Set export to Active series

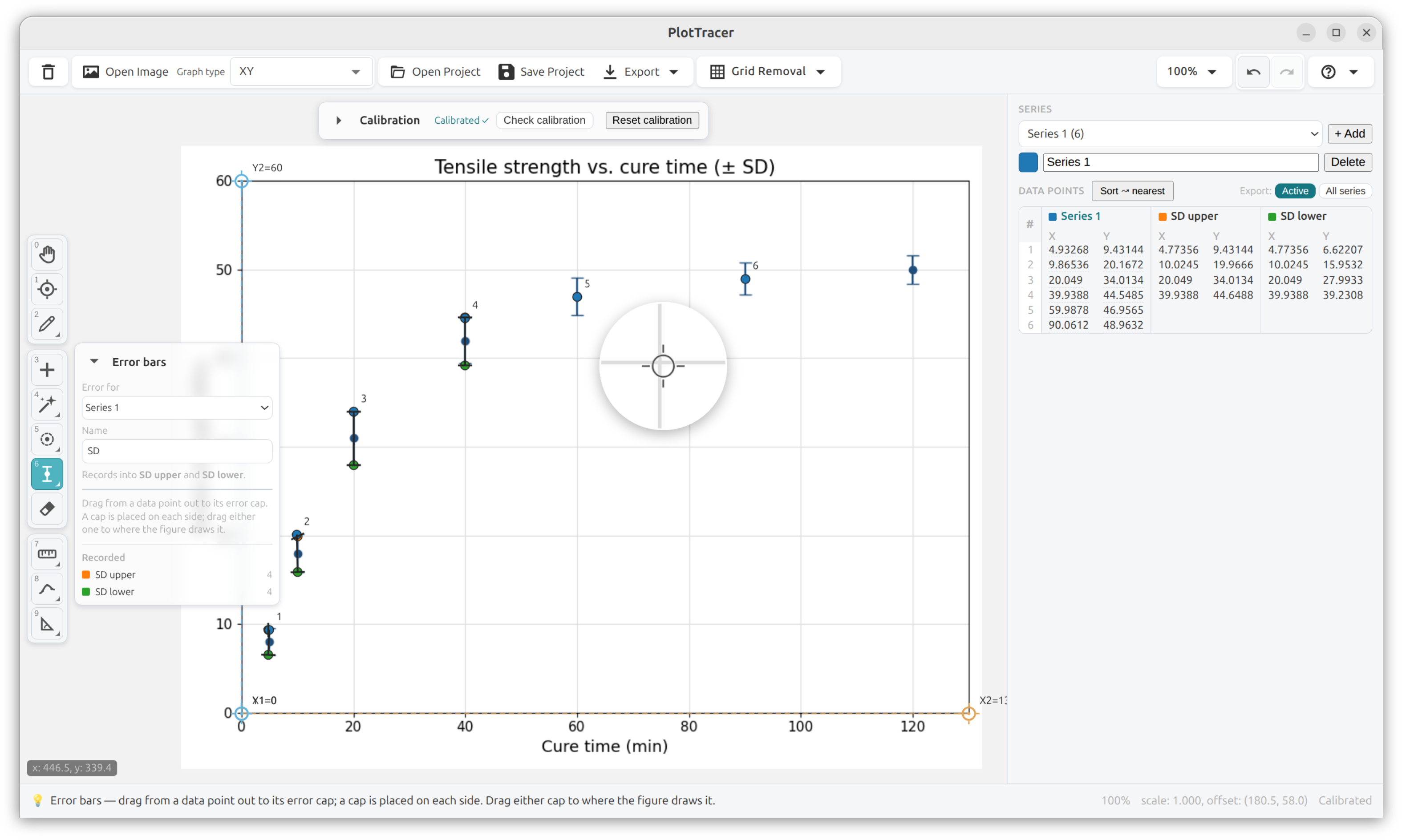click(x=1295, y=191)
